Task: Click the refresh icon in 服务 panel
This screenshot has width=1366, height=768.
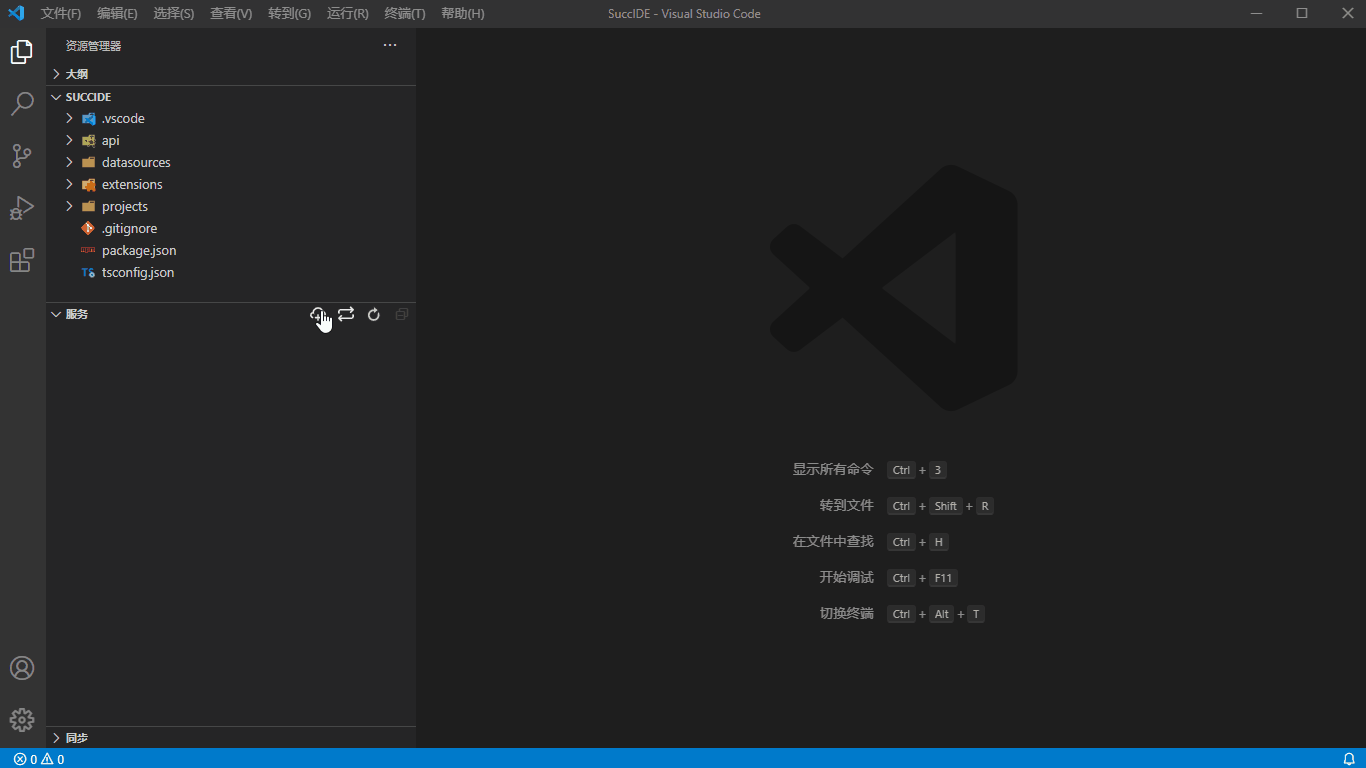Action: click(374, 314)
